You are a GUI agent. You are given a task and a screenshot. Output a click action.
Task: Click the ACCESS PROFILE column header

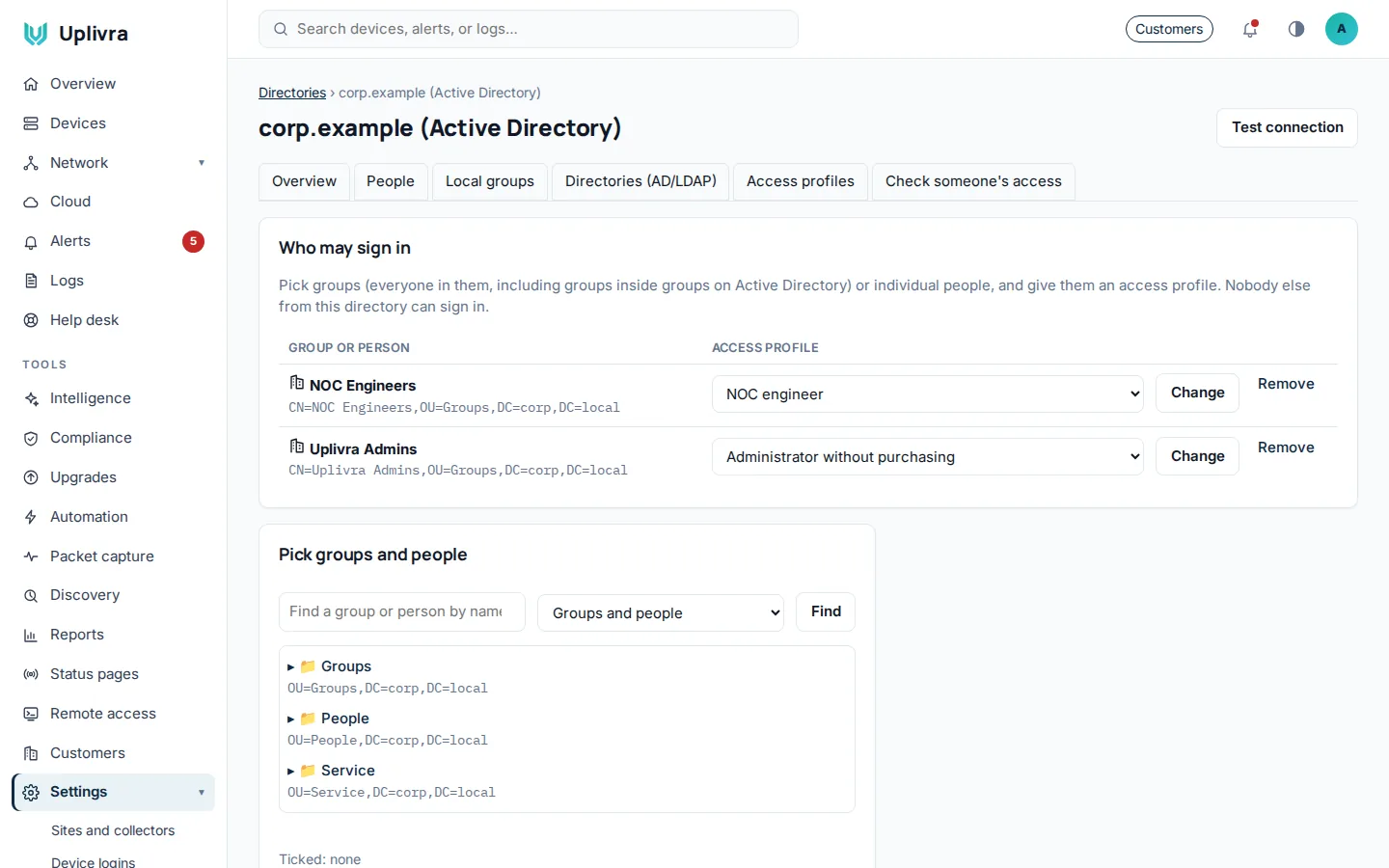765,347
